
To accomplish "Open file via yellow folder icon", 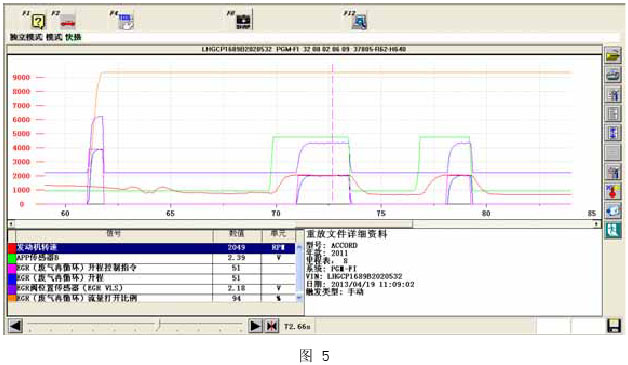I will tap(613, 56).
